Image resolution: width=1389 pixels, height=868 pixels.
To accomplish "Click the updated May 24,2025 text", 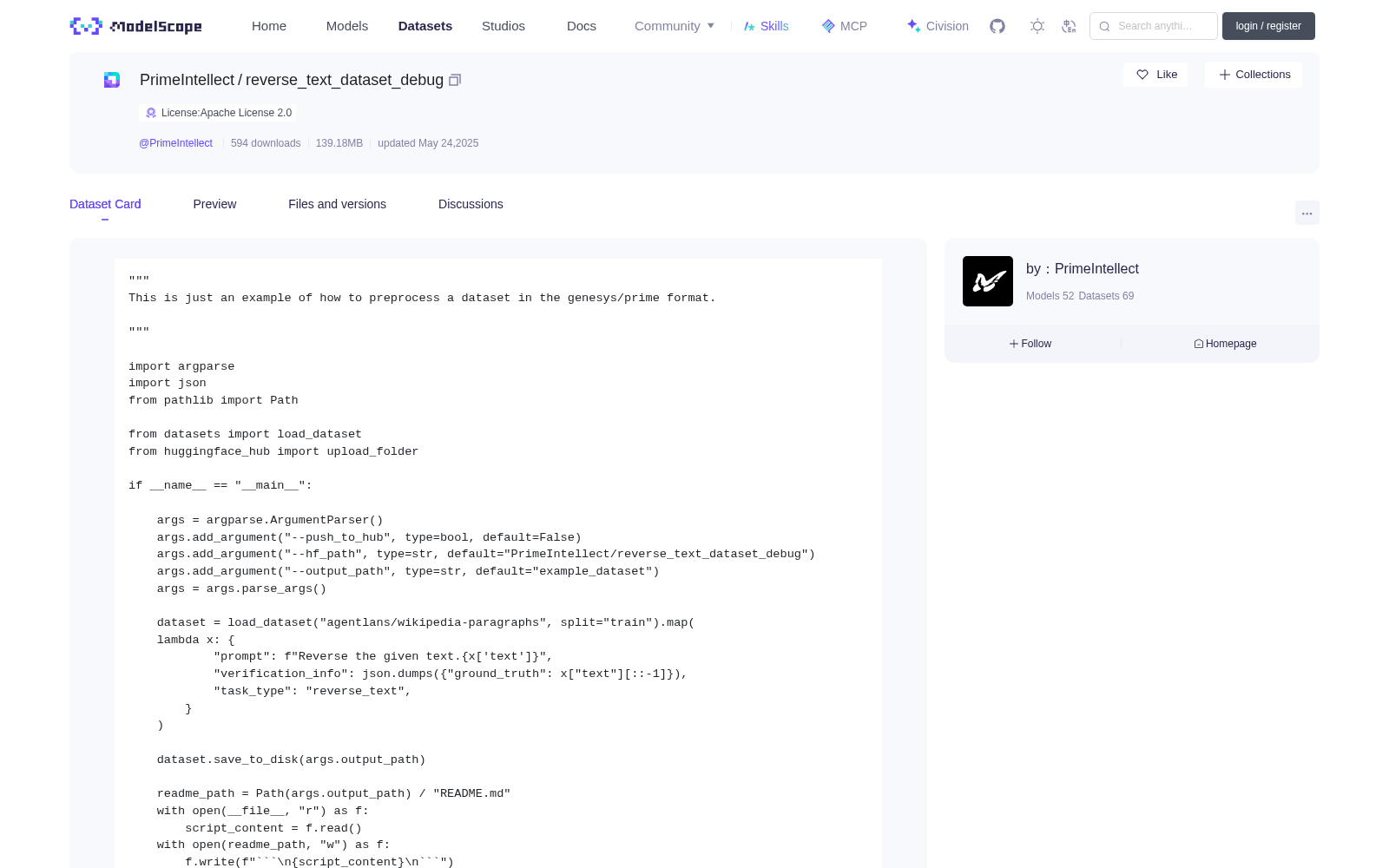I will click(x=428, y=143).
